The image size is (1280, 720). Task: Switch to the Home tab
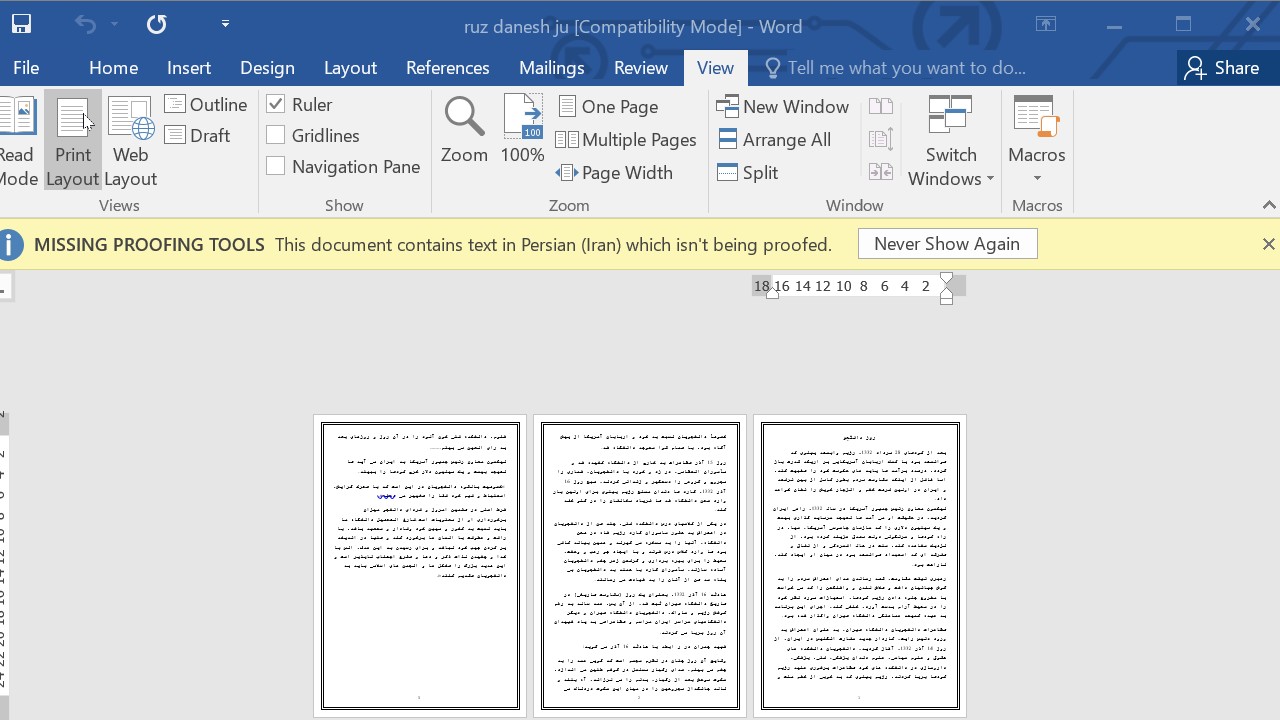pyautogui.click(x=113, y=68)
